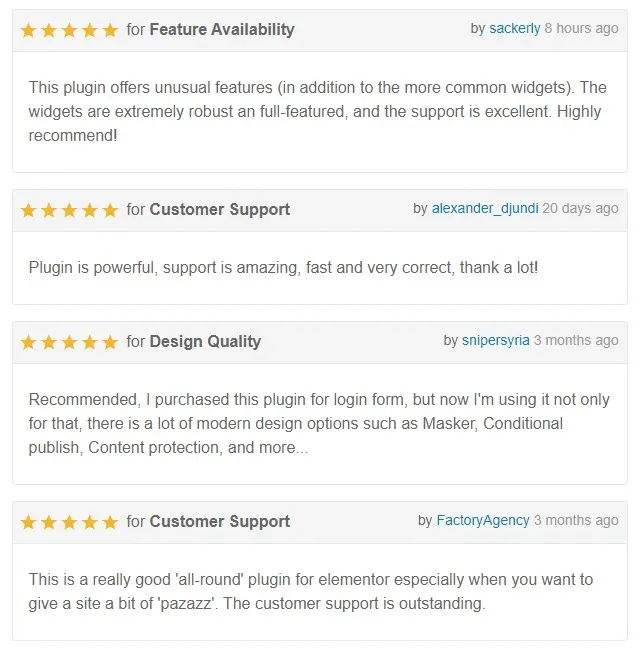Open the FactoryAgency author link
Image resolution: width=641 pixels, height=652 pixels.
482,520
